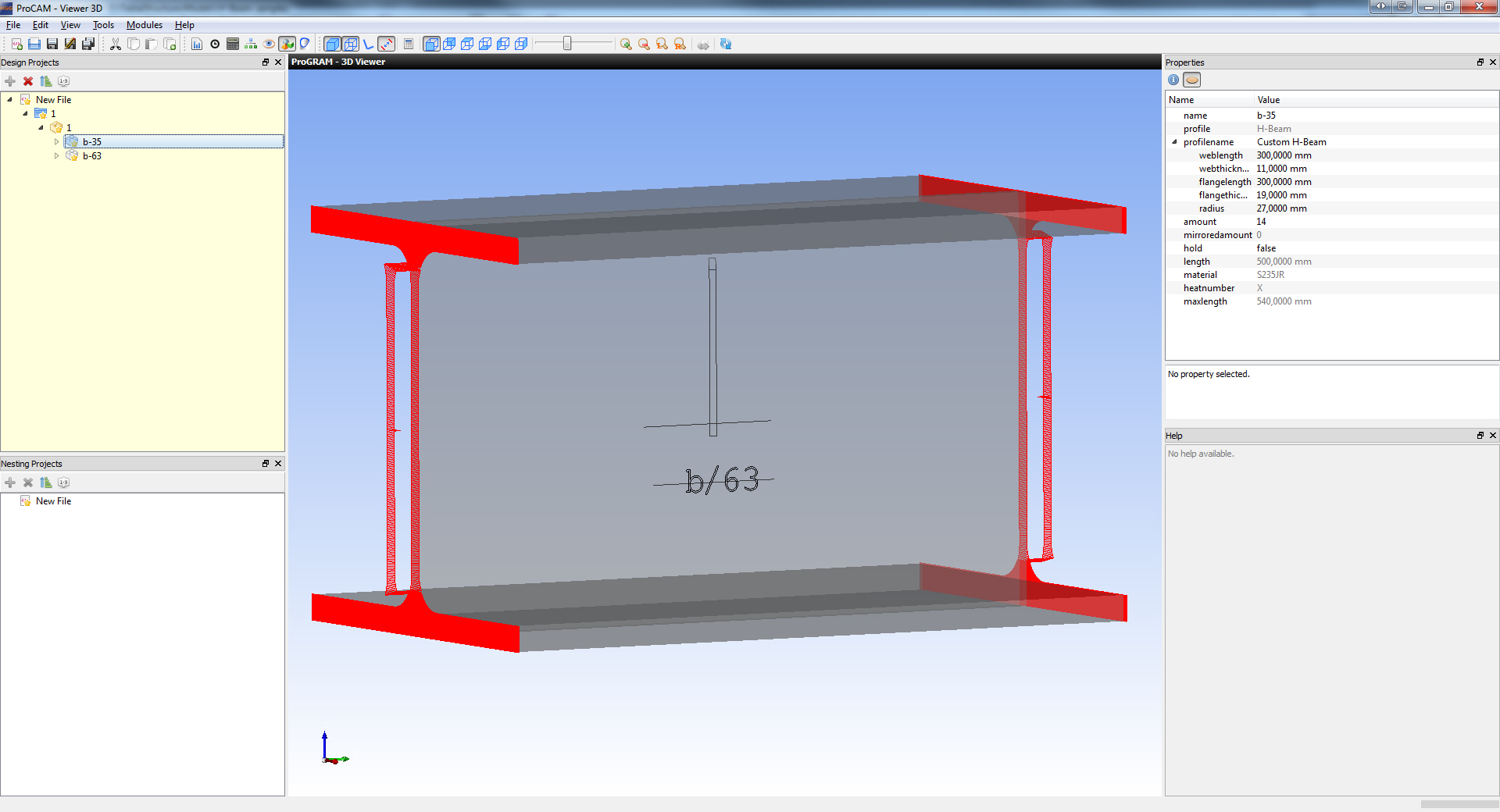Click the zoom out magnifier icon

coord(644,45)
